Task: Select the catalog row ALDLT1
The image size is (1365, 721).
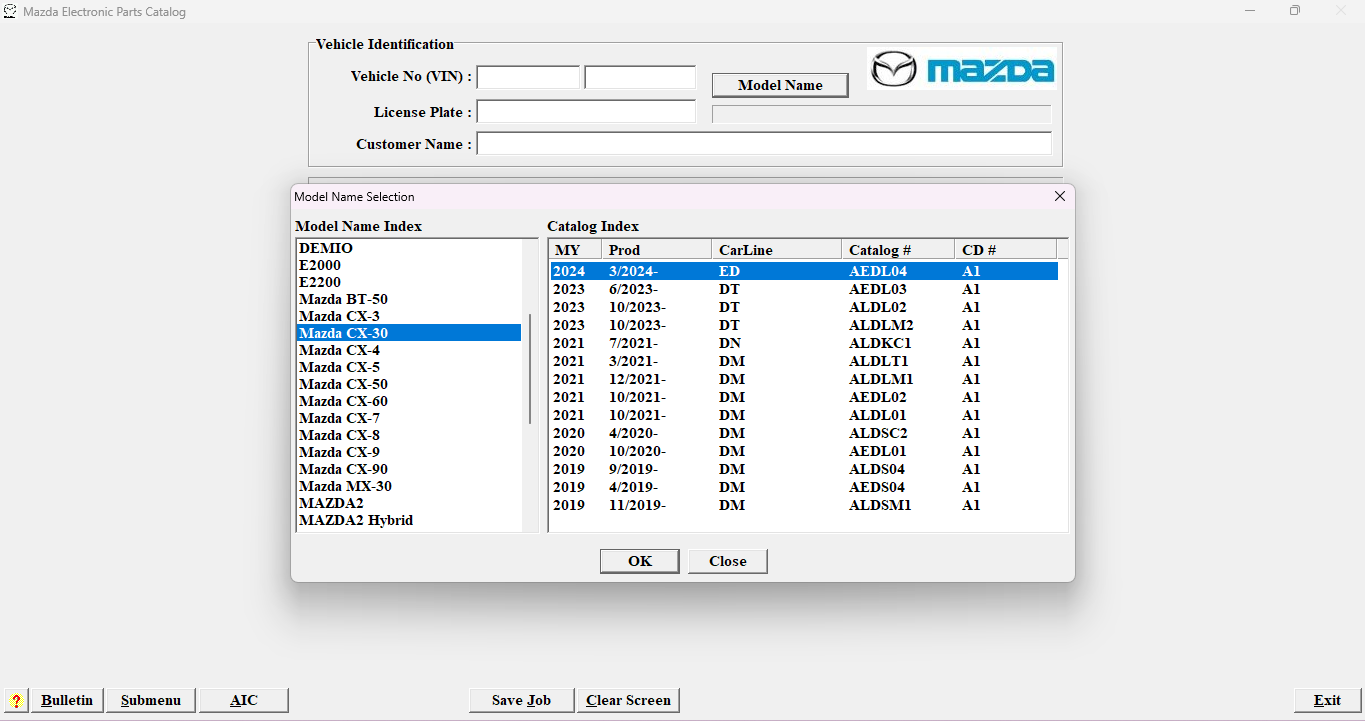Action: (x=804, y=361)
